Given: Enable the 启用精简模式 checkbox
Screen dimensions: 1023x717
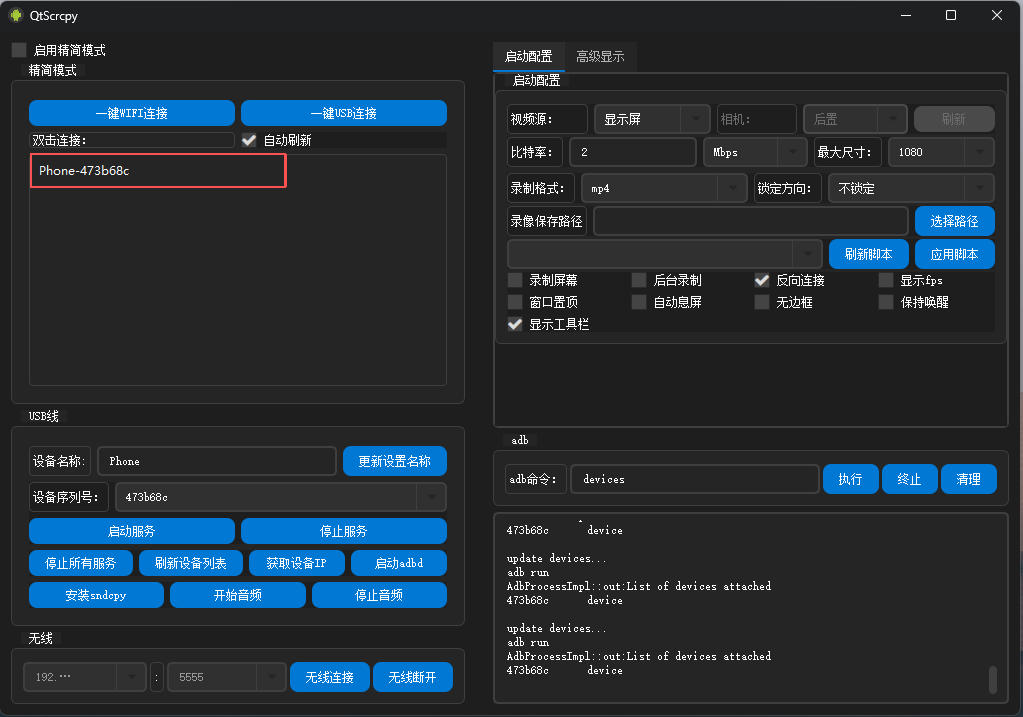Looking at the screenshot, I should pos(19,50).
